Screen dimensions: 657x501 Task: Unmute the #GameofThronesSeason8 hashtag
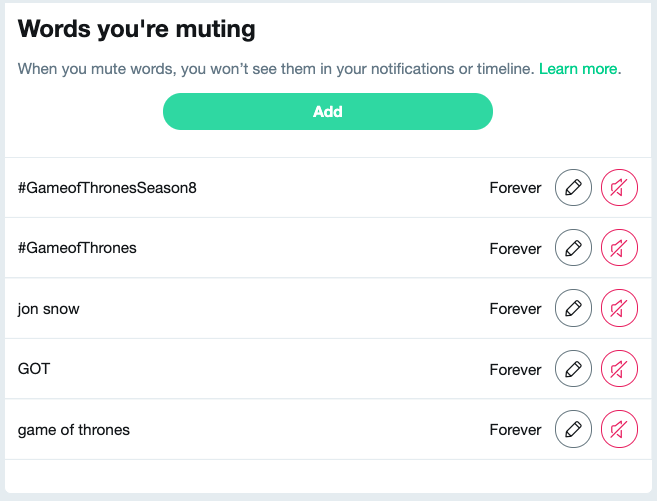[x=619, y=187]
